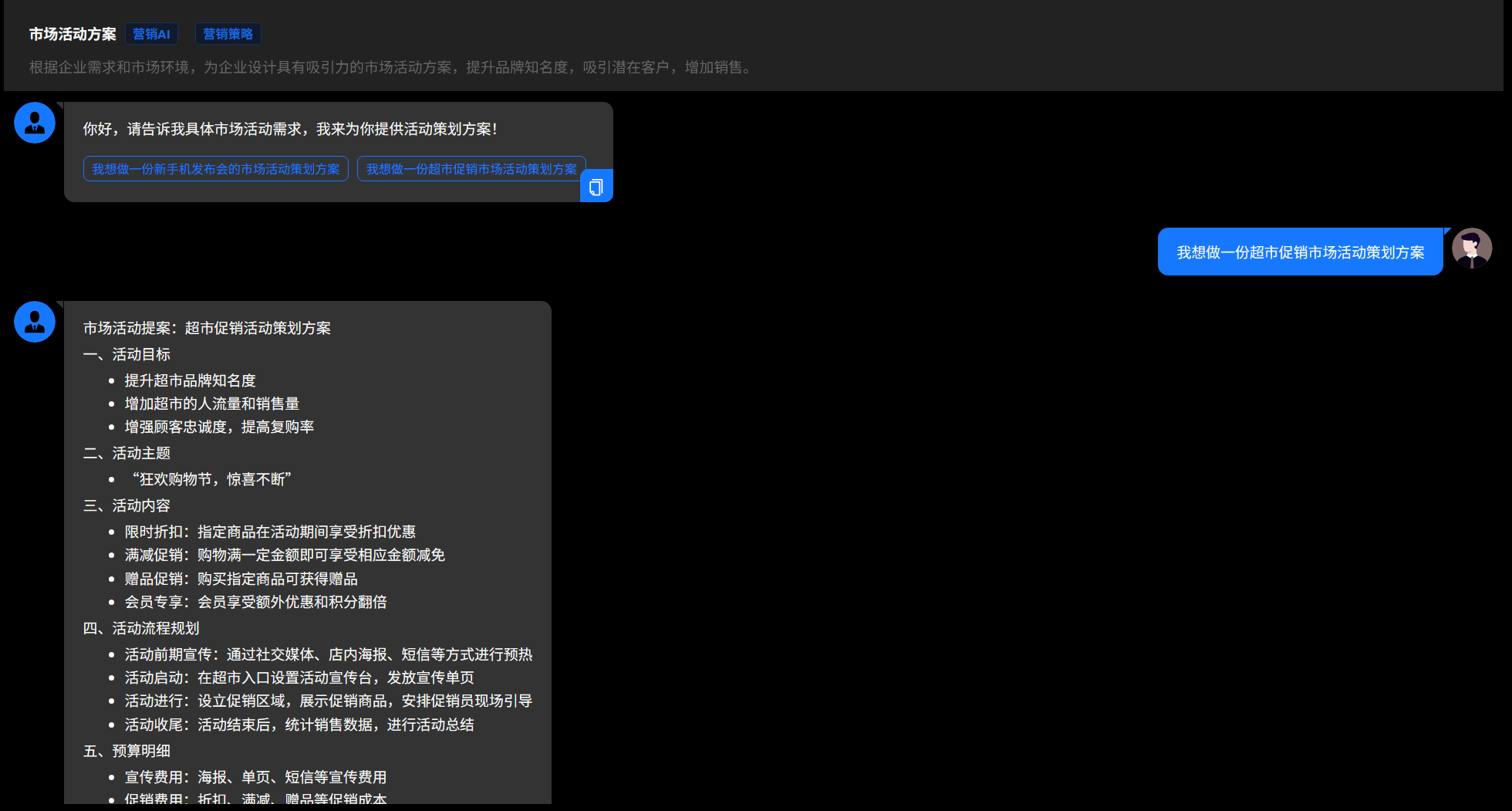The width and height of the screenshot is (1512, 811).
Task: Click the 二、活动主题 section heading
Action: (127, 453)
